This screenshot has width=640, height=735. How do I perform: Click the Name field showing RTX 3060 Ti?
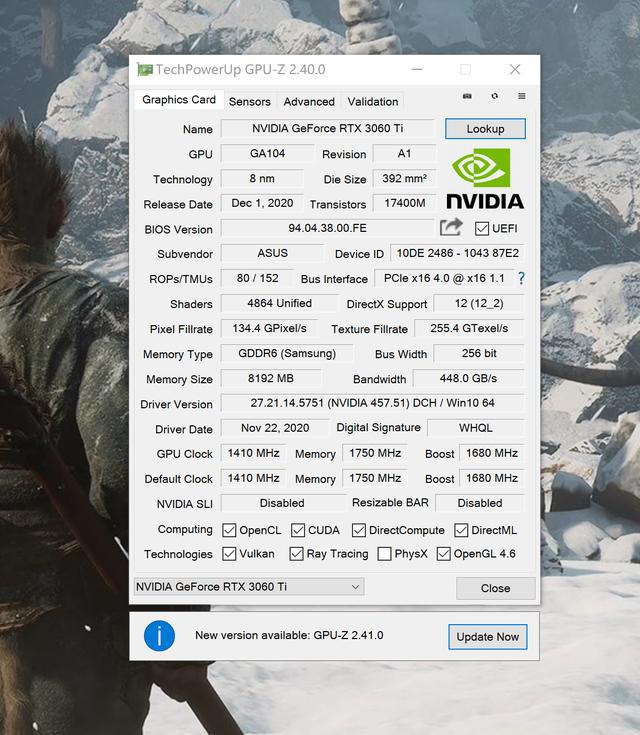pyautogui.click(x=328, y=128)
